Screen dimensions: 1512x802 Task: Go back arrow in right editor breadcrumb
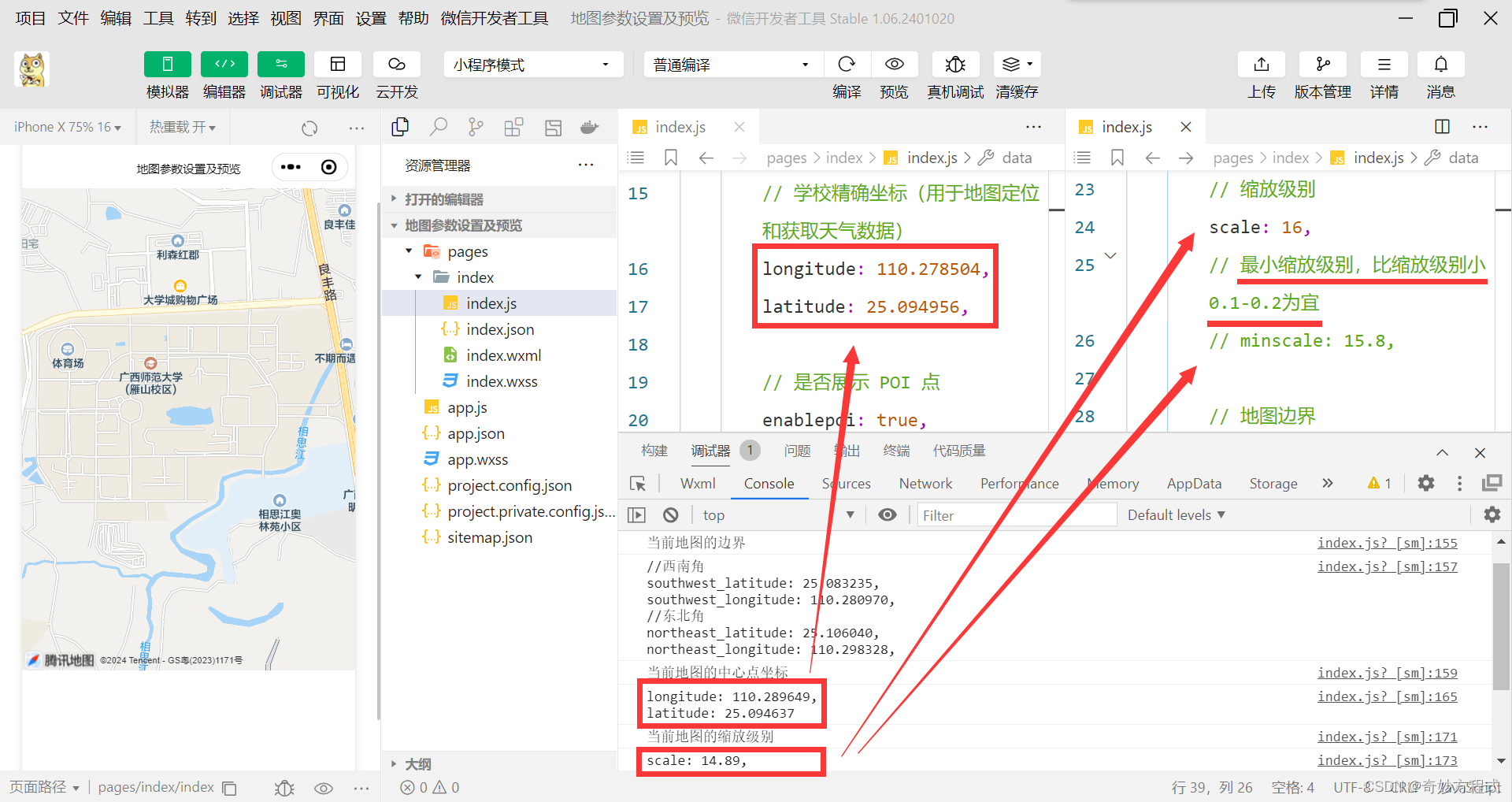1152,158
